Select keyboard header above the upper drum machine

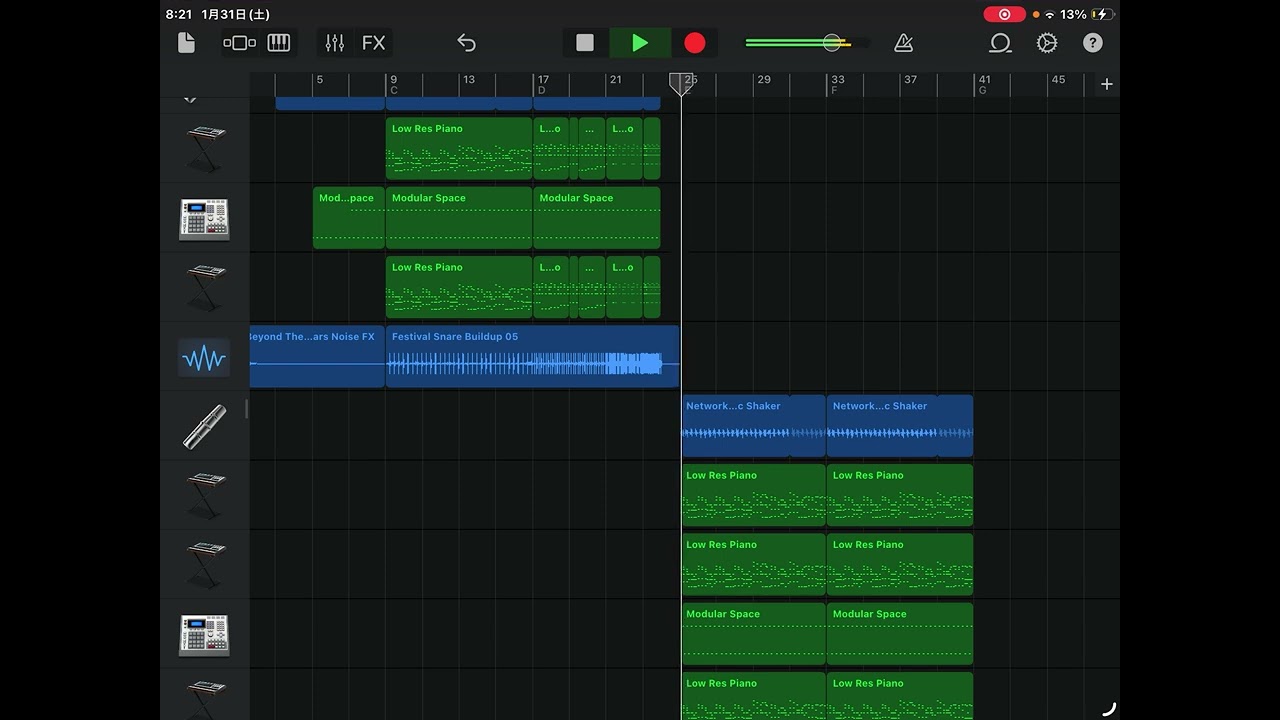[204, 149]
